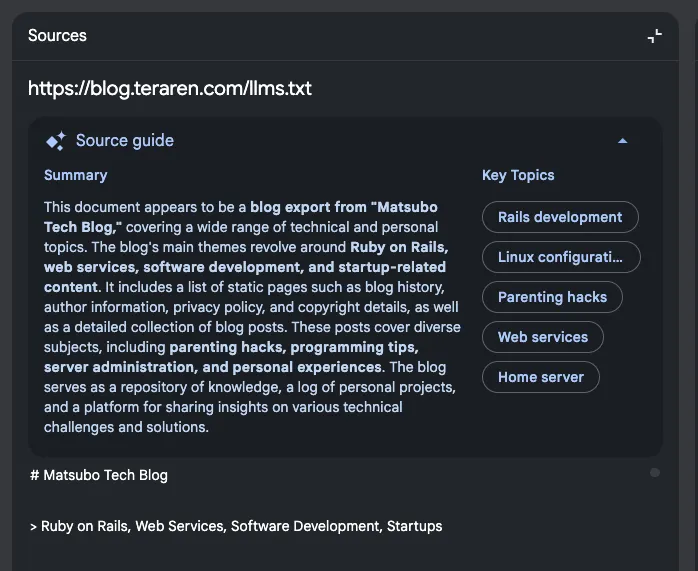
Task: Click the scroll indicator dot at right edge
Action: [655, 472]
